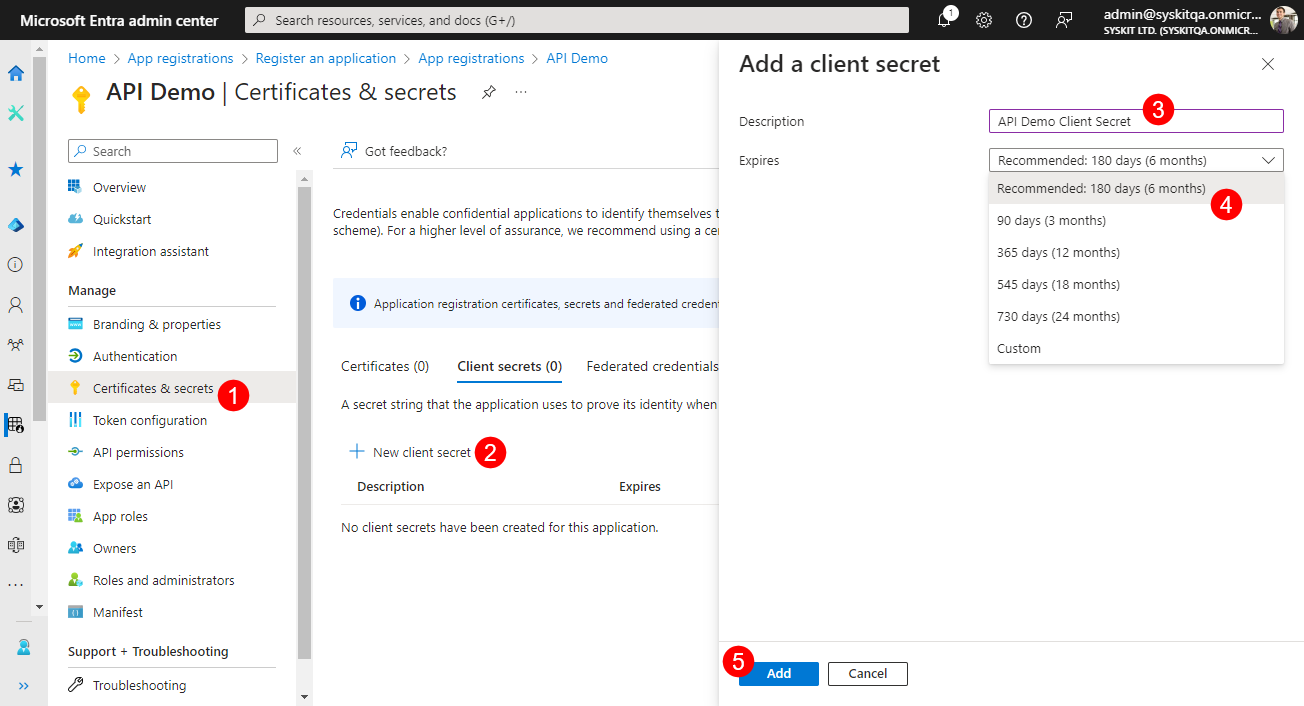Pin the API Demo page

(x=488, y=93)
